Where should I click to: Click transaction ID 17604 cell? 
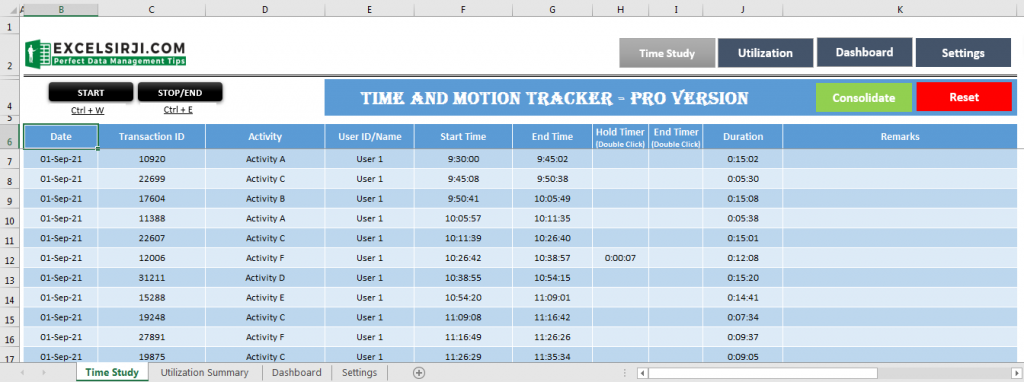(x=152, y=199)
